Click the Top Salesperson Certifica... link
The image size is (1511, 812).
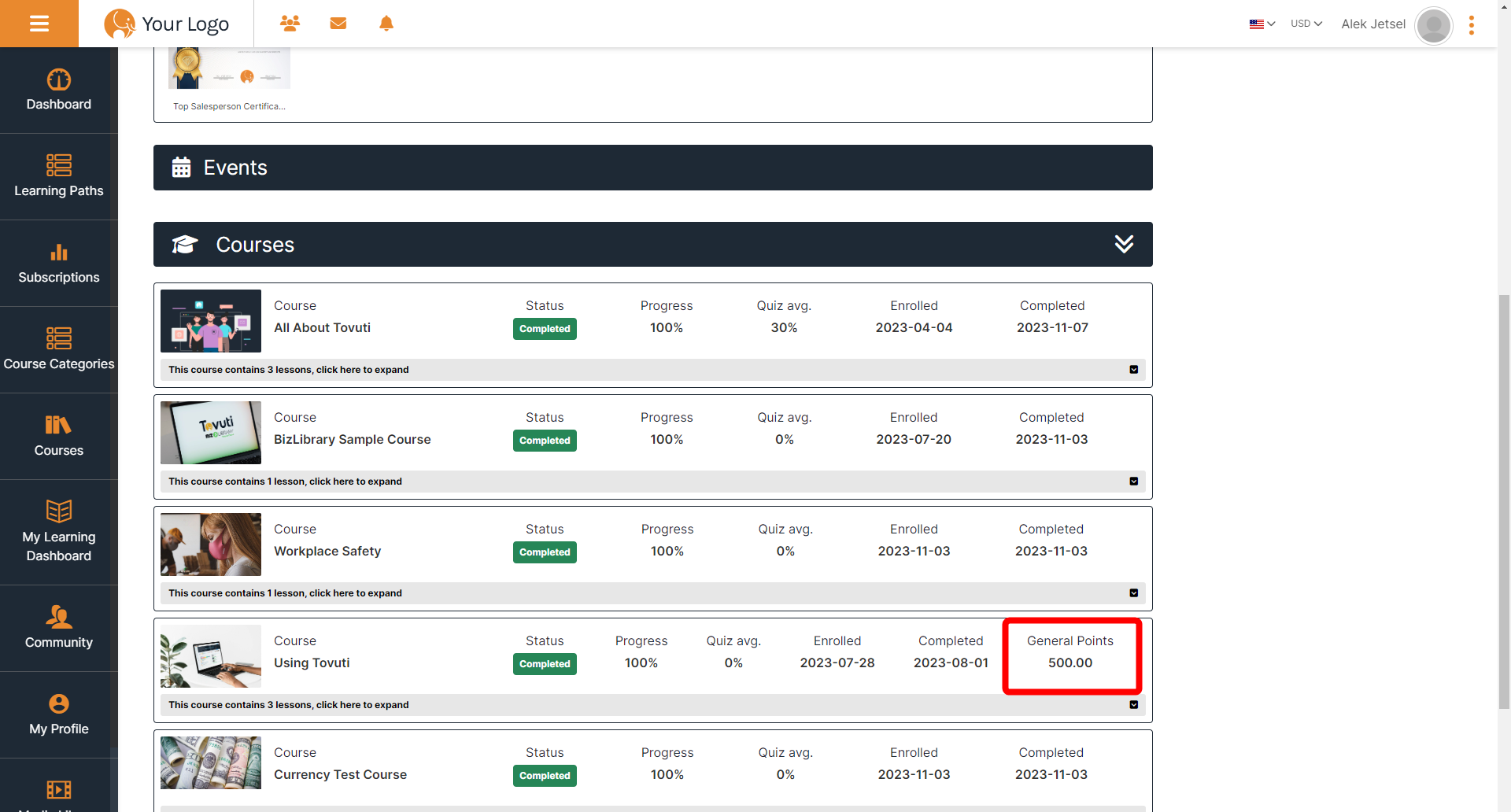[x=229, y=106]
